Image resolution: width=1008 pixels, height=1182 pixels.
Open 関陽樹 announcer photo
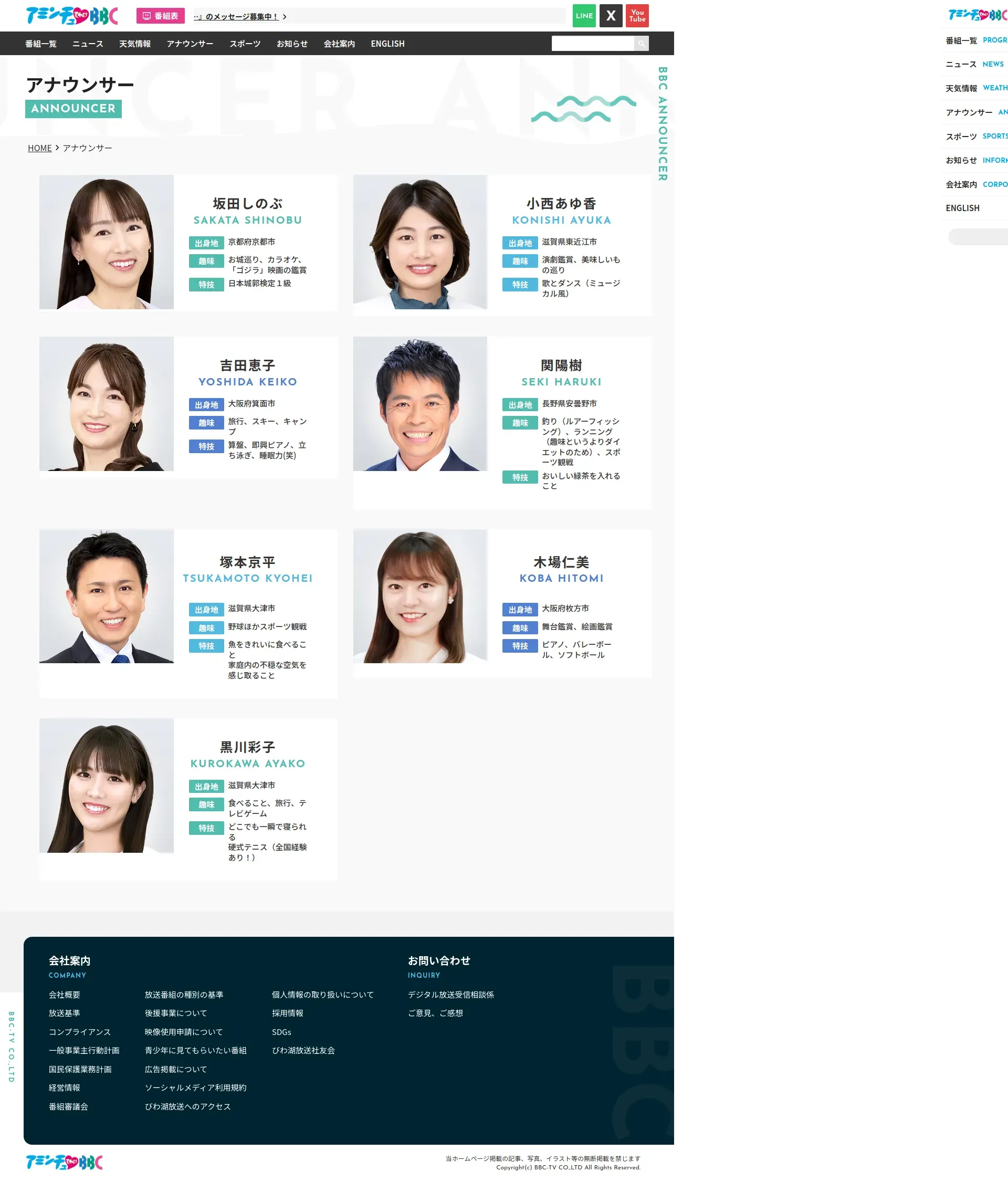click(x=420, y=404)
